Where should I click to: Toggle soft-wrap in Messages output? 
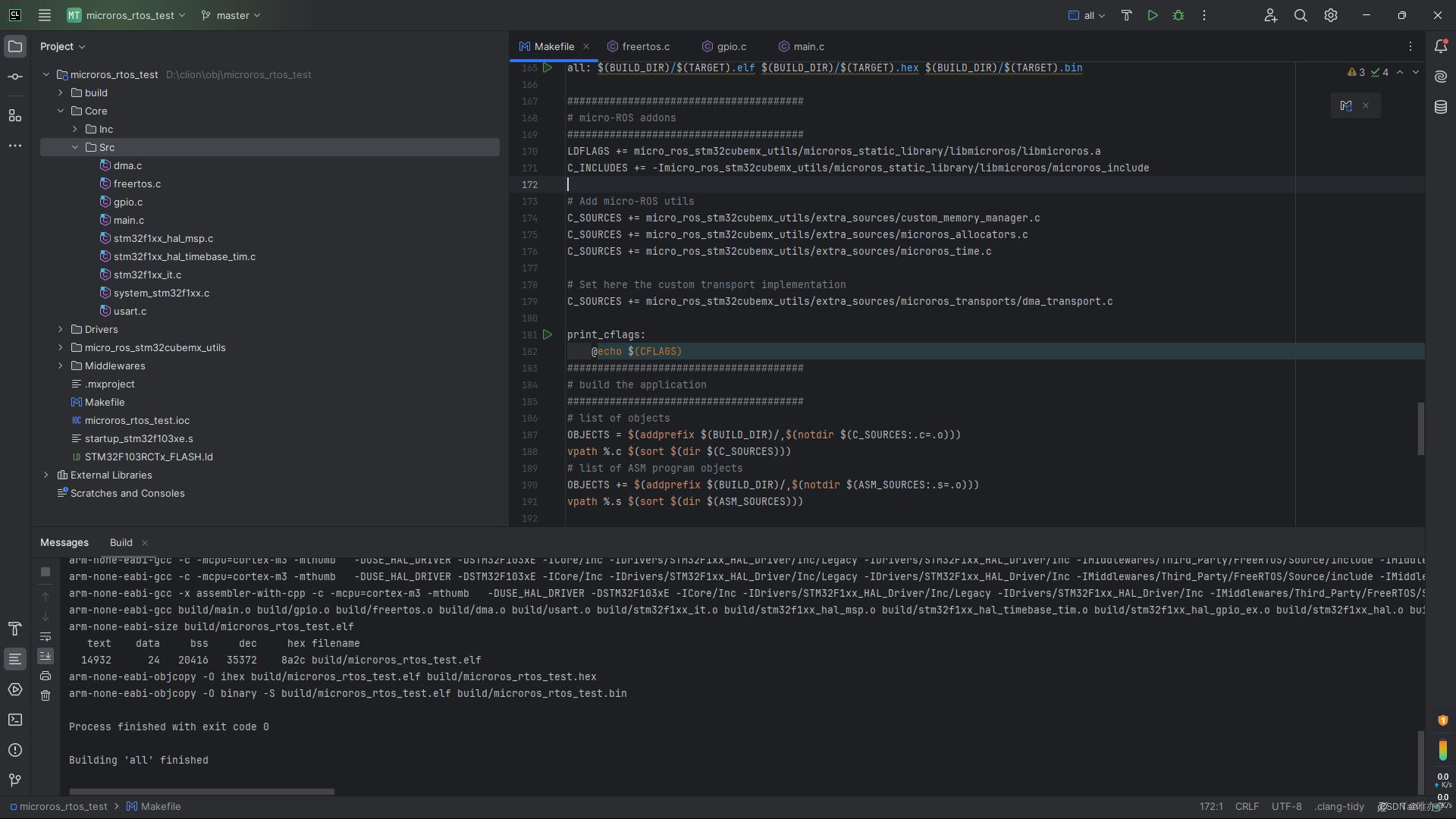(x=45, y=636)
